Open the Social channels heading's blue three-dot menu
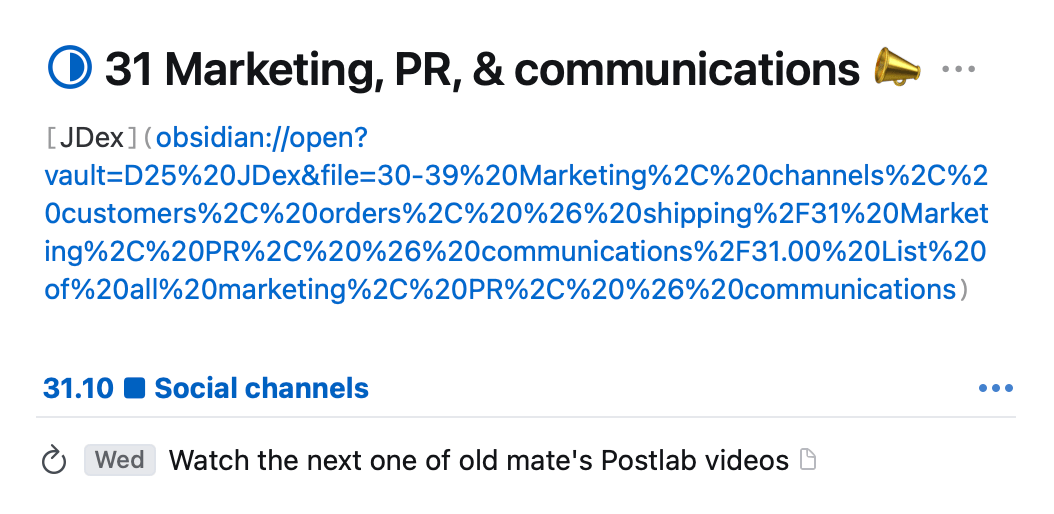 pos(996,388)
